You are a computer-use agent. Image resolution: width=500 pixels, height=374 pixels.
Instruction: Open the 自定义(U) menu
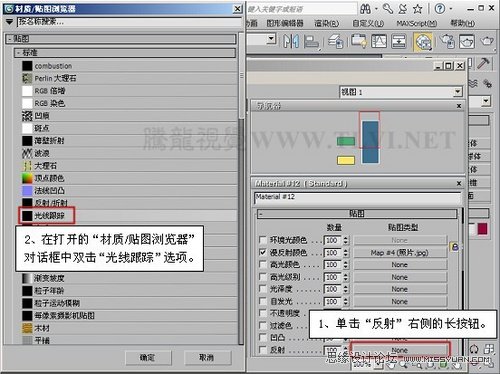(x=368, y=23)
